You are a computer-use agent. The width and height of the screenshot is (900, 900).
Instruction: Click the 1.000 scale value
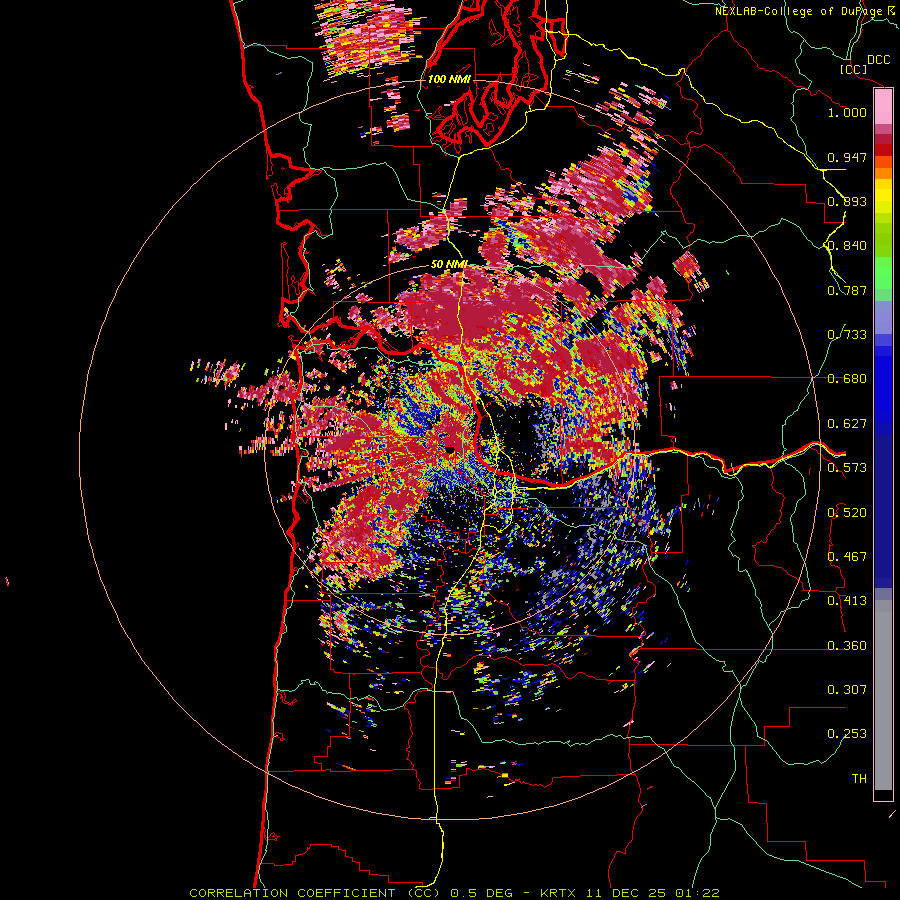click(x=847, y=112)
